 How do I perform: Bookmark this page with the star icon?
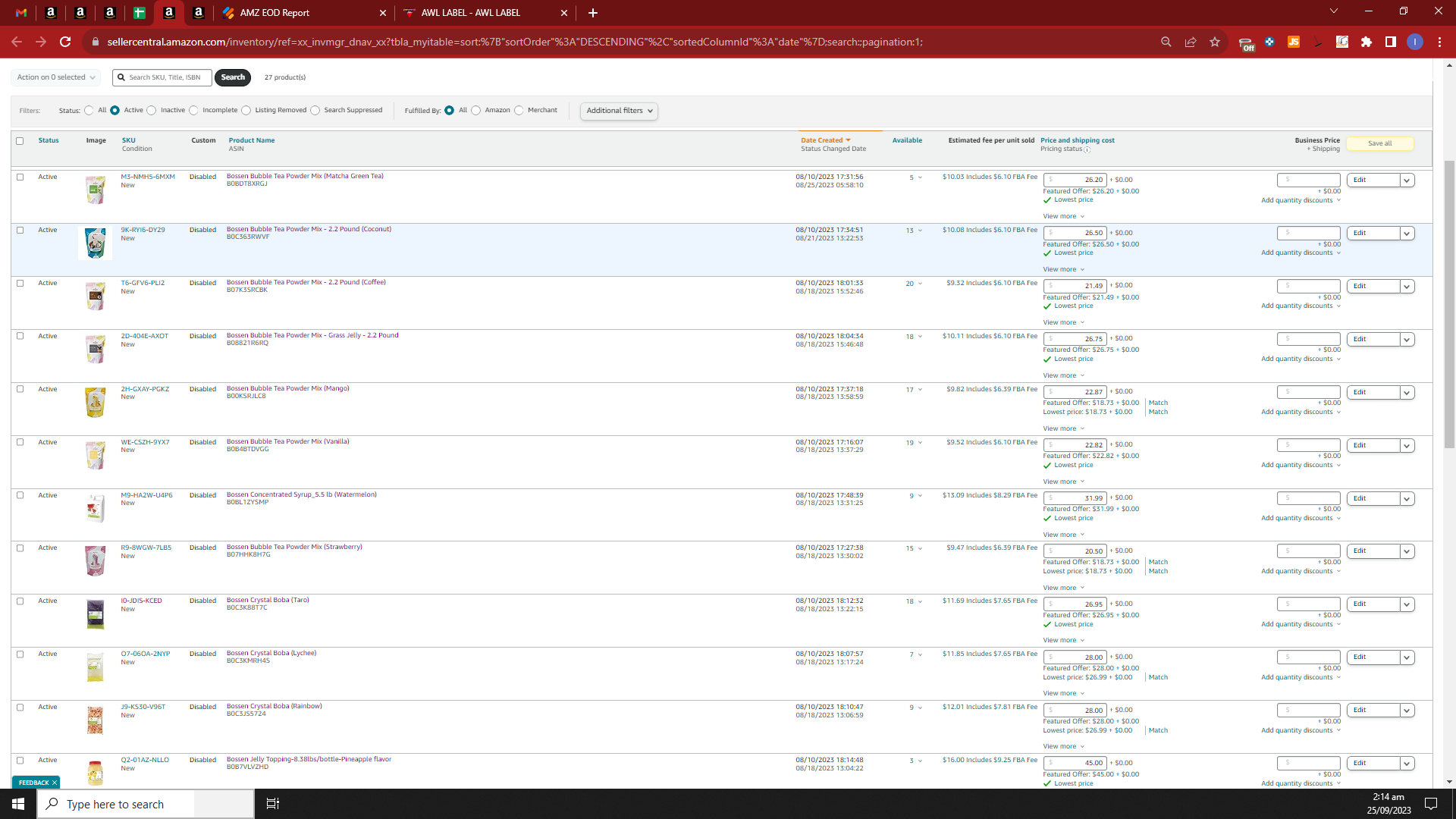pyautogui.click(x=1215, y=42)
